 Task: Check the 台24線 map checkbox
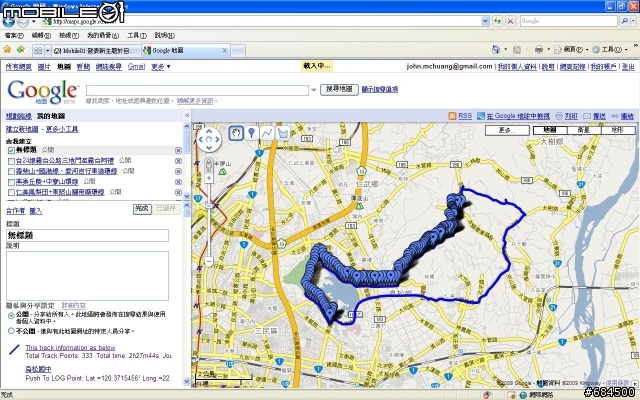pyautogui.click(x=11, y=161)
